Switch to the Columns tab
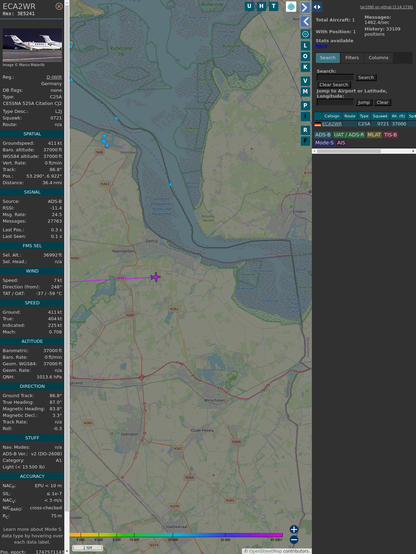Screen dimensions: 416x554 378,58
